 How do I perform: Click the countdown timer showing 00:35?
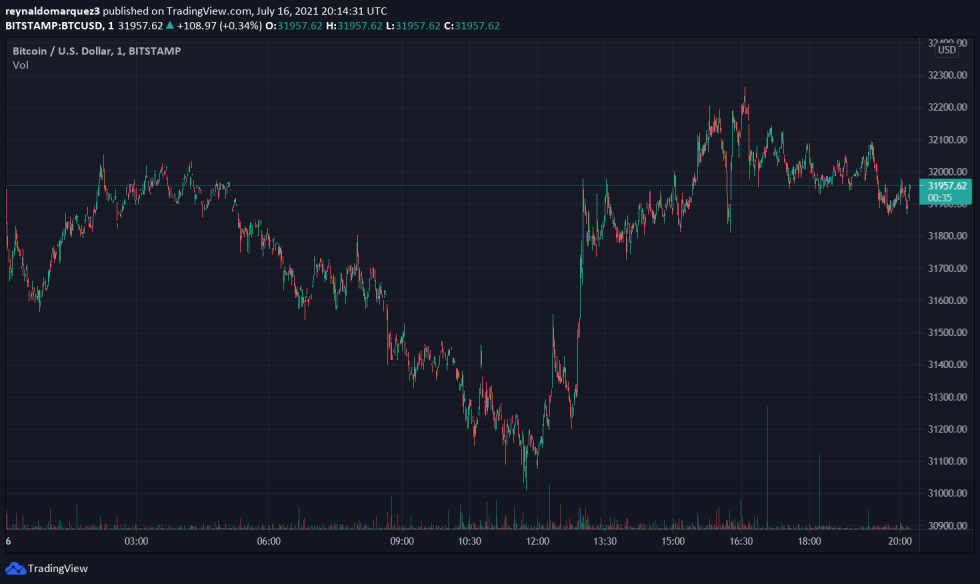coord(938,197)
